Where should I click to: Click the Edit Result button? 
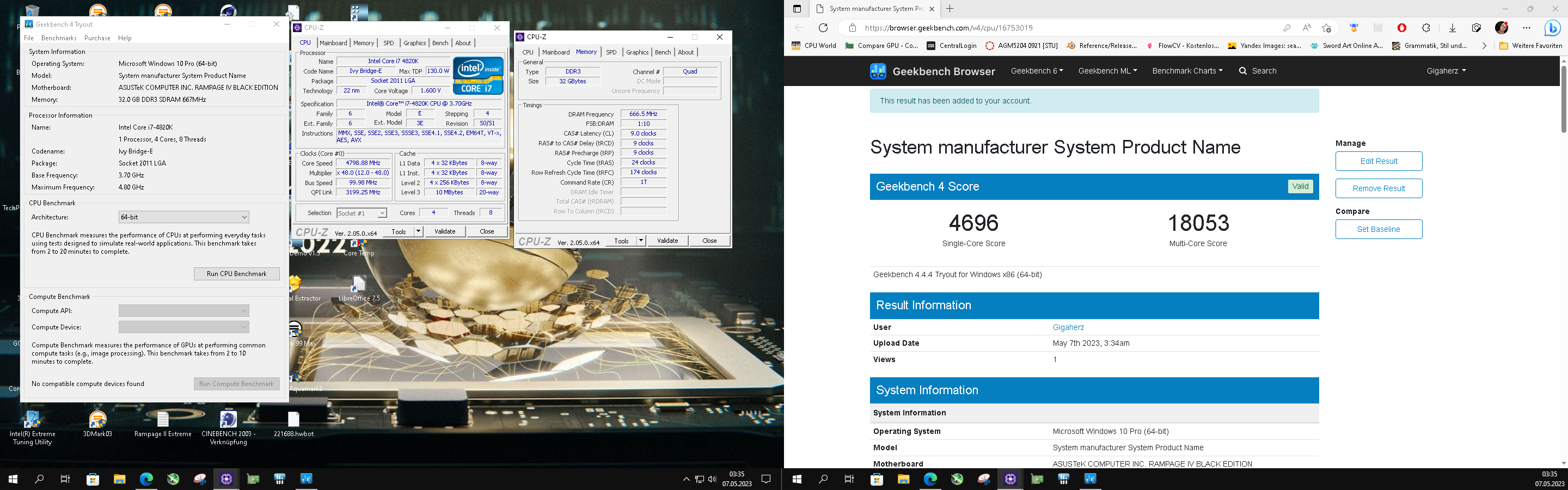(x=1379, y=161)
